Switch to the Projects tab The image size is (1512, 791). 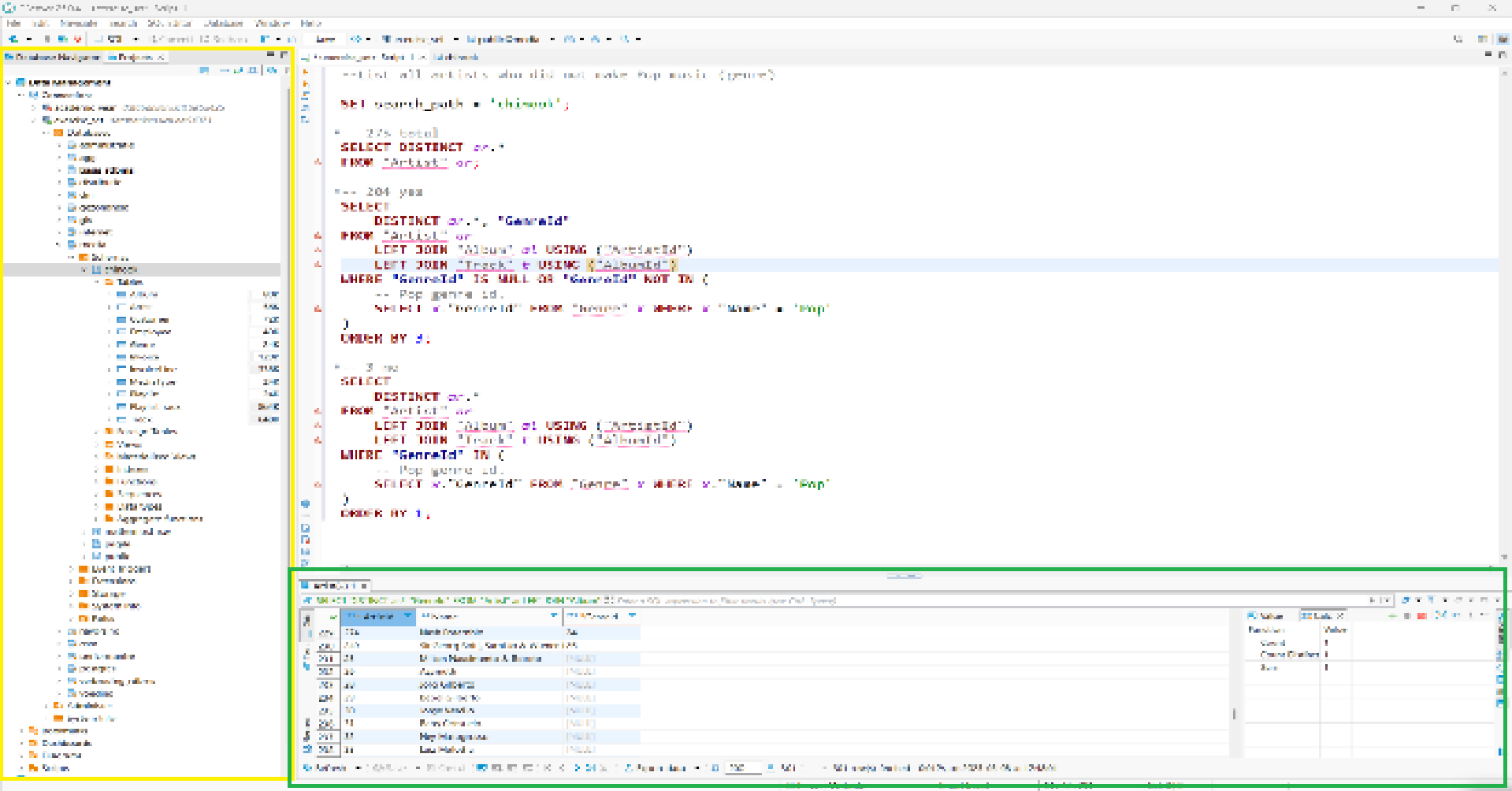point(135,57)
